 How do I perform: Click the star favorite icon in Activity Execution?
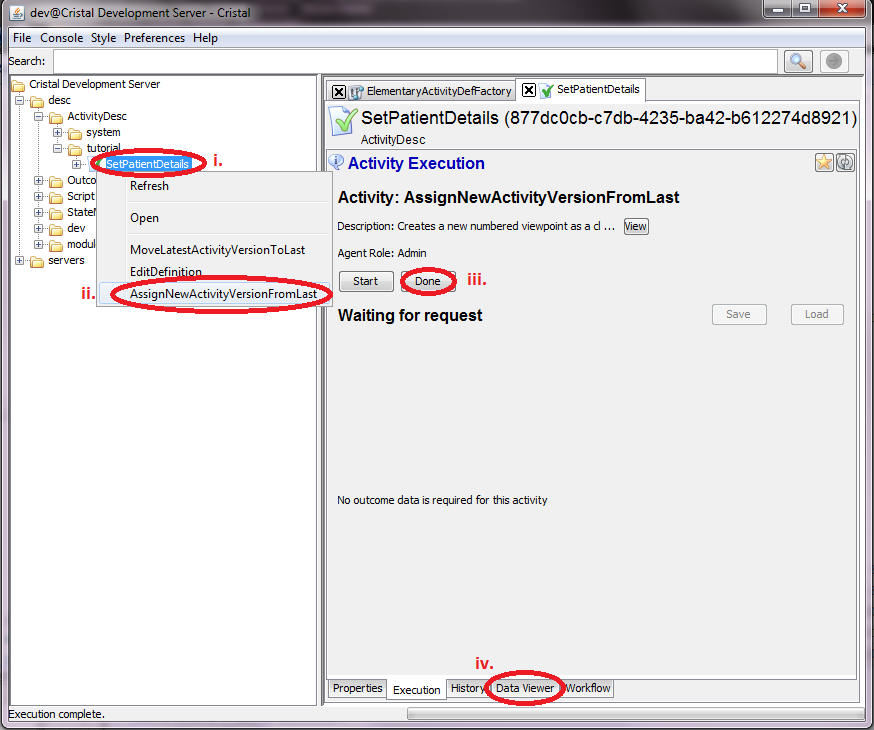pyautogui.click(x=824, y=162)
